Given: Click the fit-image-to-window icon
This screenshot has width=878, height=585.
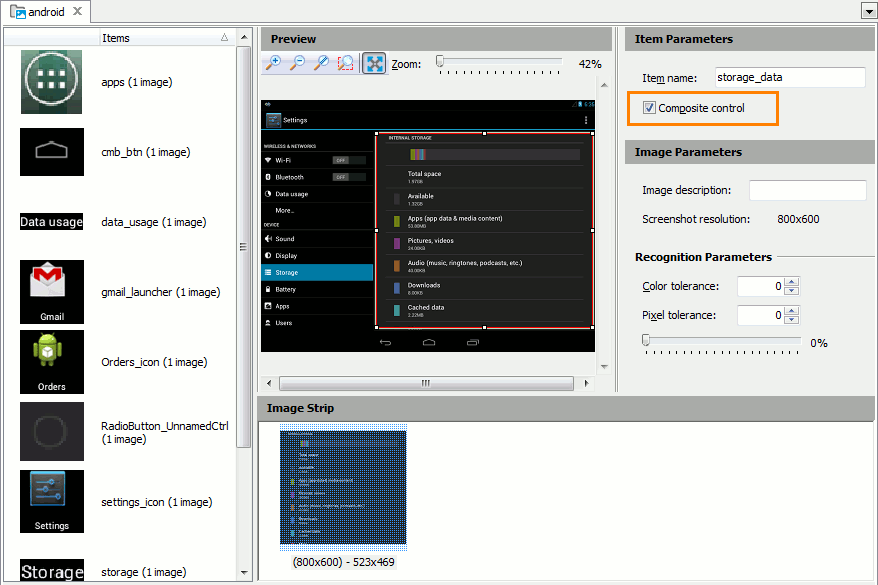Looking at the screenshot, I should click(374, 63).
